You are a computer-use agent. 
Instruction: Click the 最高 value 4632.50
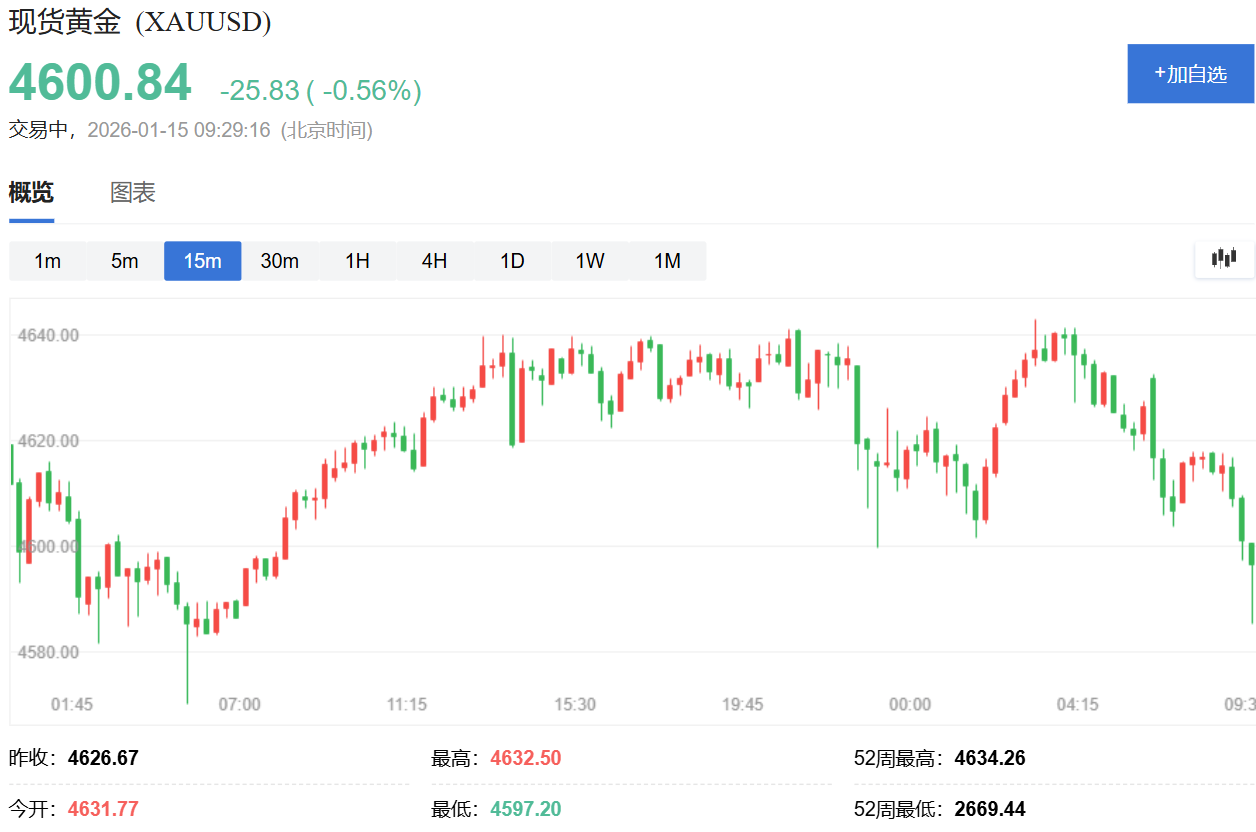click(x=526, y=758)
